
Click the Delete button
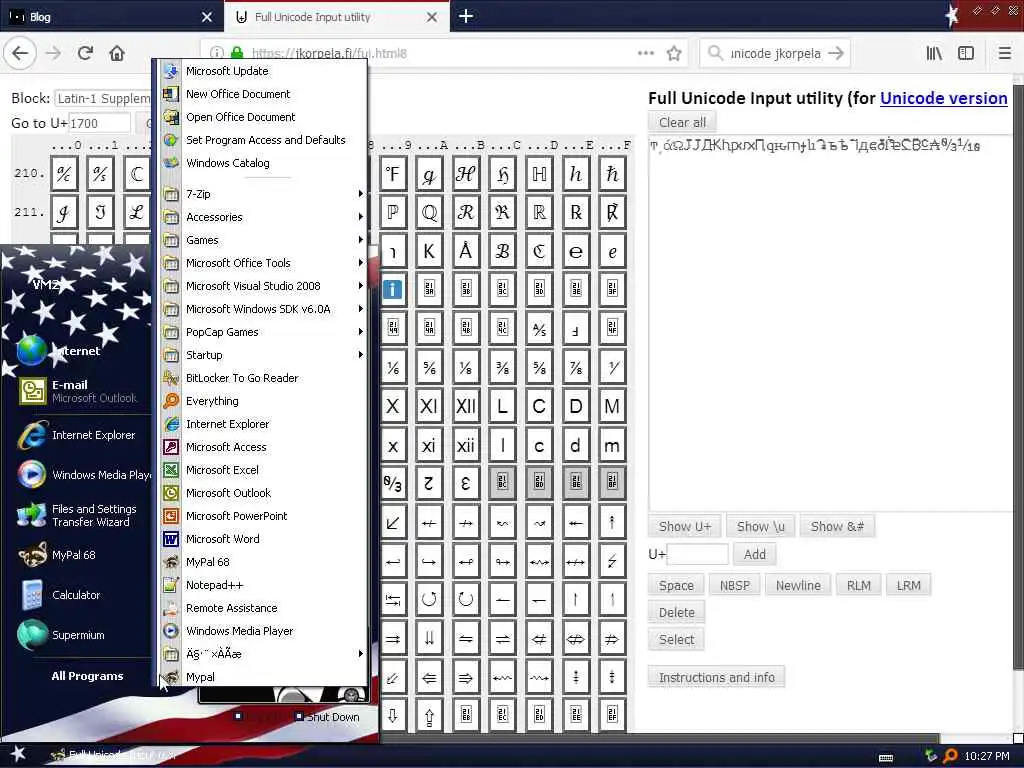pyautogui.click(x=676, y=613)
